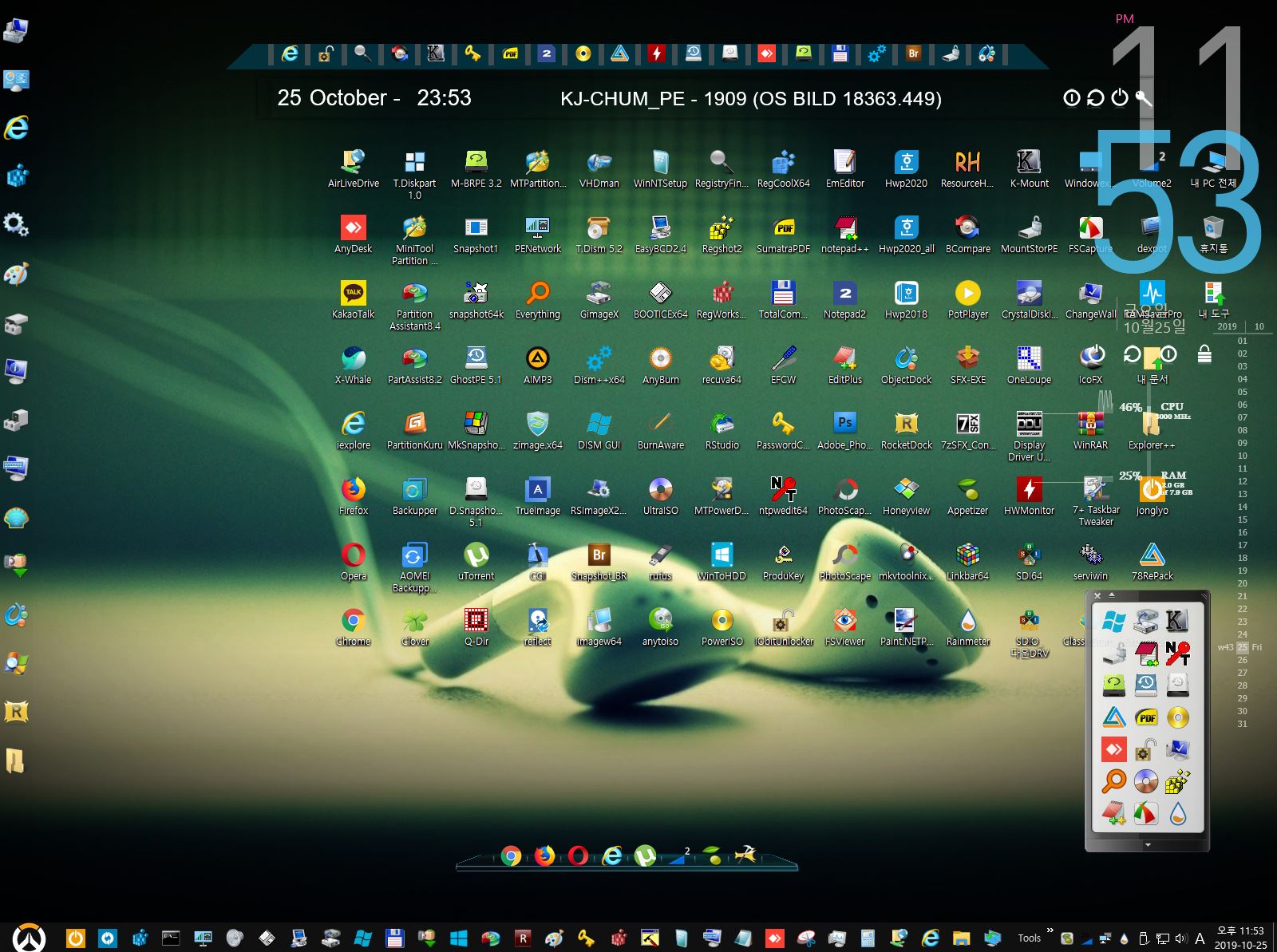Viewport: 1277px width, 952px height.
Task: Open the AirLiveDrive desktop shortcut
Action: click(354, 168)
